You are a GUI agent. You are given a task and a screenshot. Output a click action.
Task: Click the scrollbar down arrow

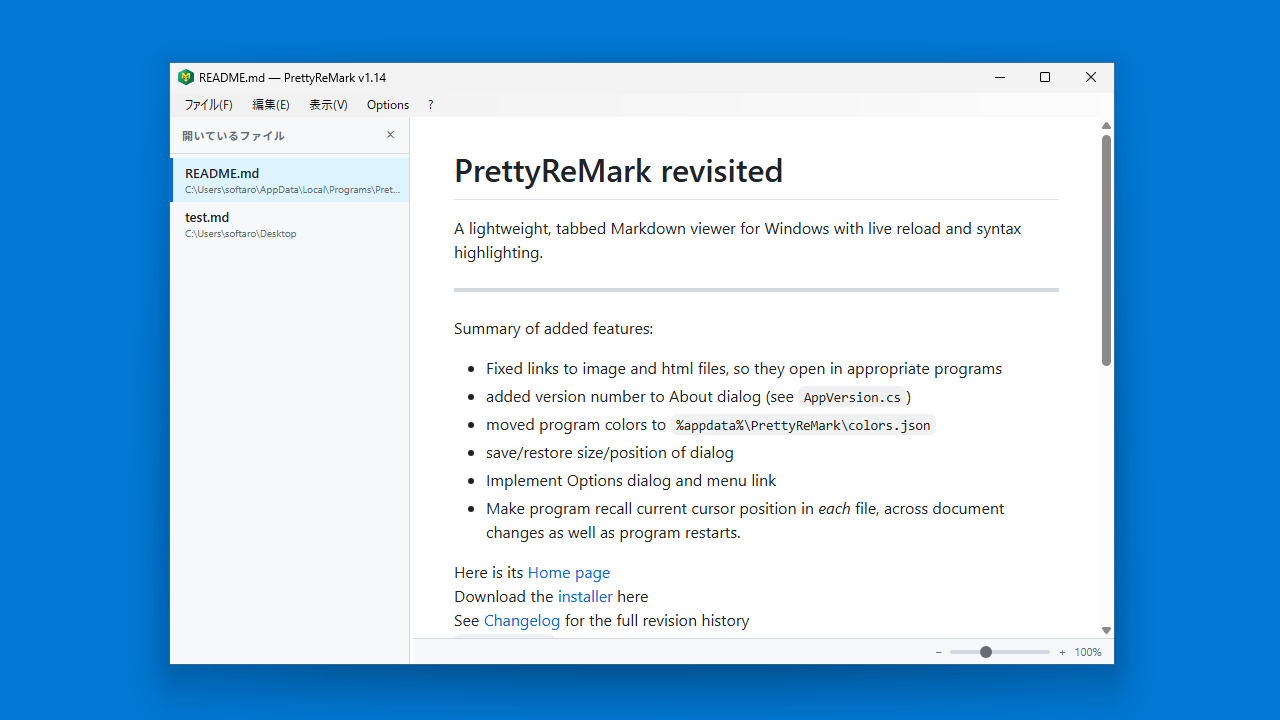[1106, 630]
